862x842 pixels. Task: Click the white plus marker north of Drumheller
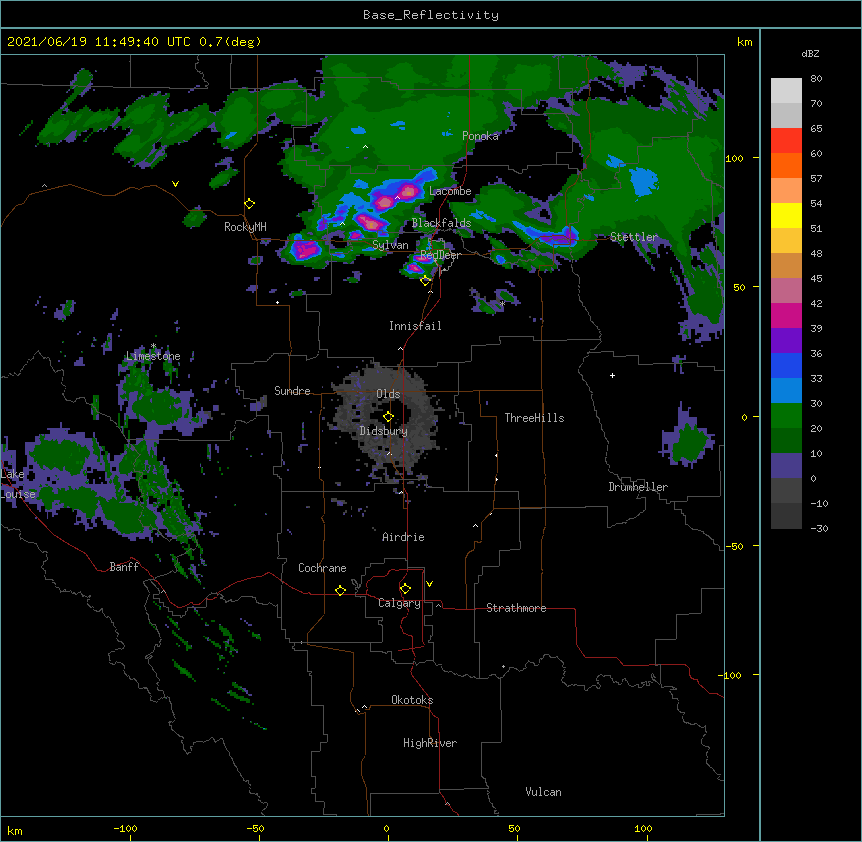612,375
